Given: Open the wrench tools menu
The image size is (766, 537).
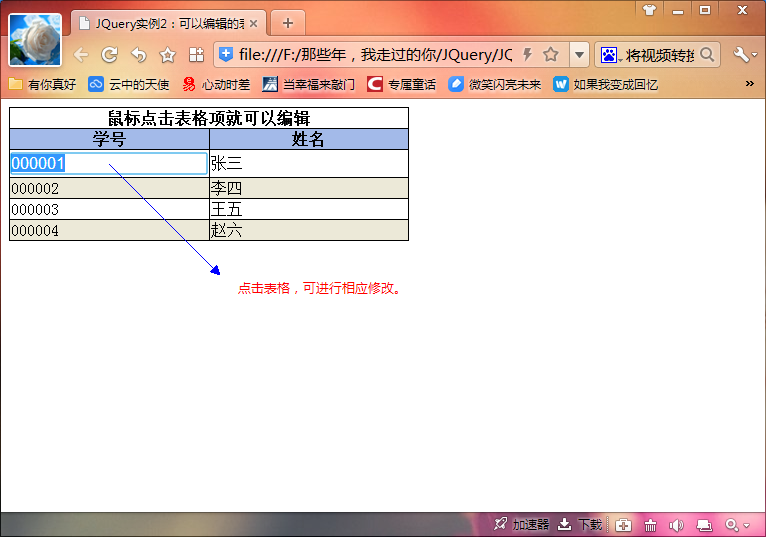Looking at the screenshot, I should click(745, 55).
